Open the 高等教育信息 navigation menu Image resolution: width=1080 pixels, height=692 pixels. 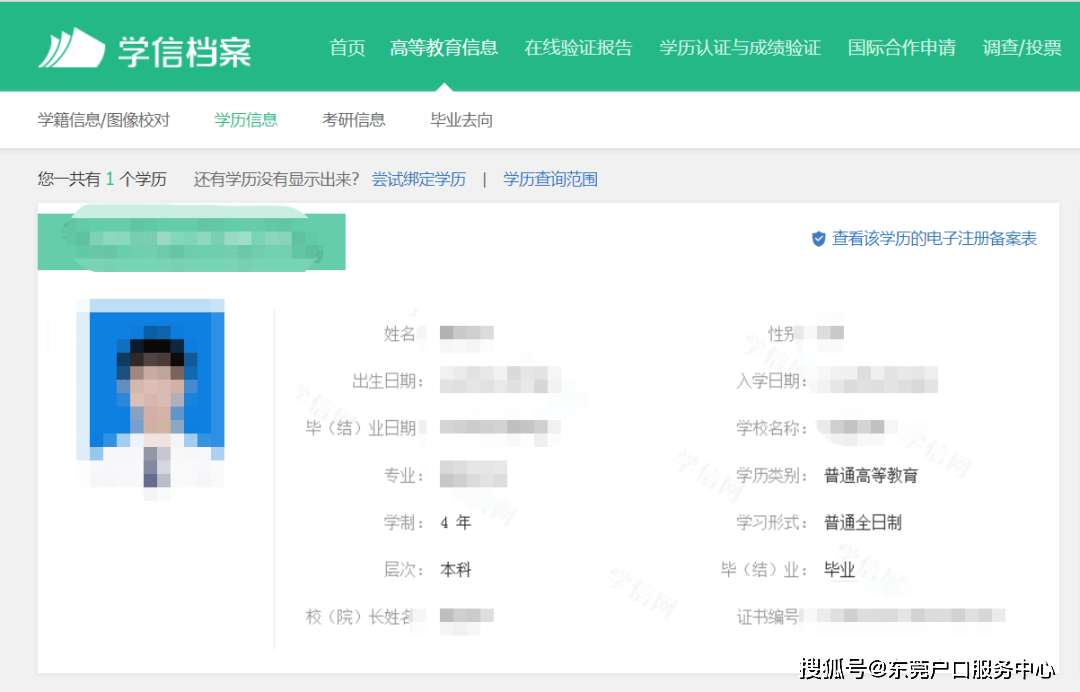pyautogui.click(x=444, y=46)
